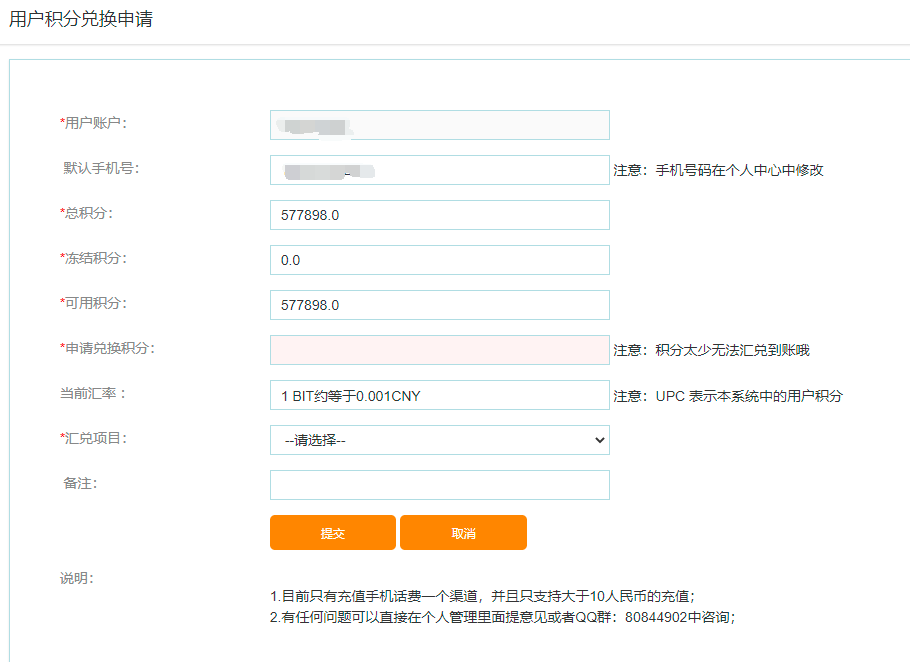Click the 用户积分兑换申请 page title
Screen dimensions: 910x662
point(81,19)
